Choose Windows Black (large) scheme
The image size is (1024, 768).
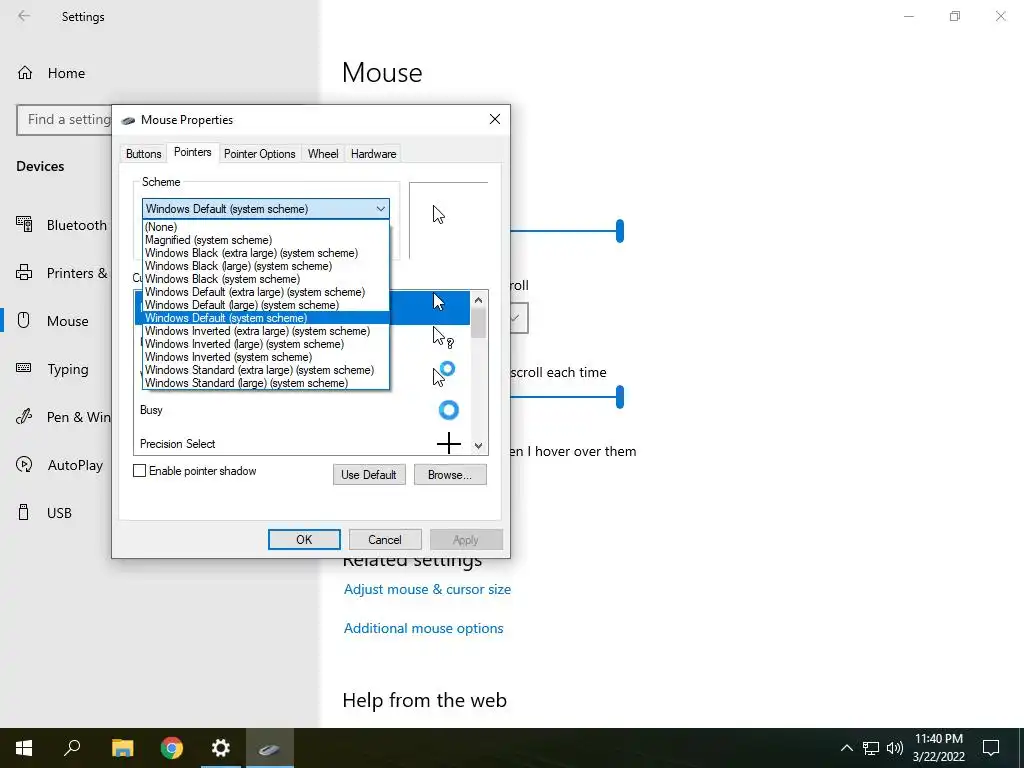266,266
